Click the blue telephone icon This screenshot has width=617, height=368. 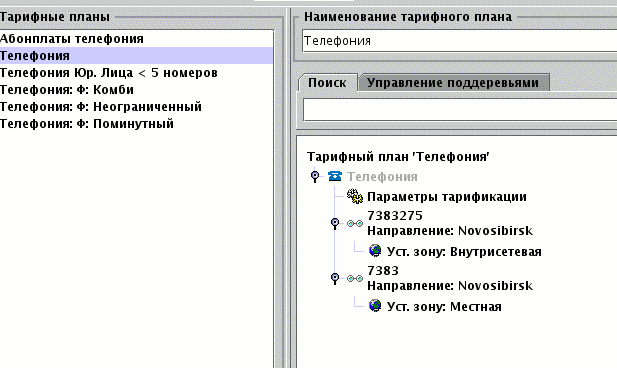pyautogui.click(x=335, y=176)
